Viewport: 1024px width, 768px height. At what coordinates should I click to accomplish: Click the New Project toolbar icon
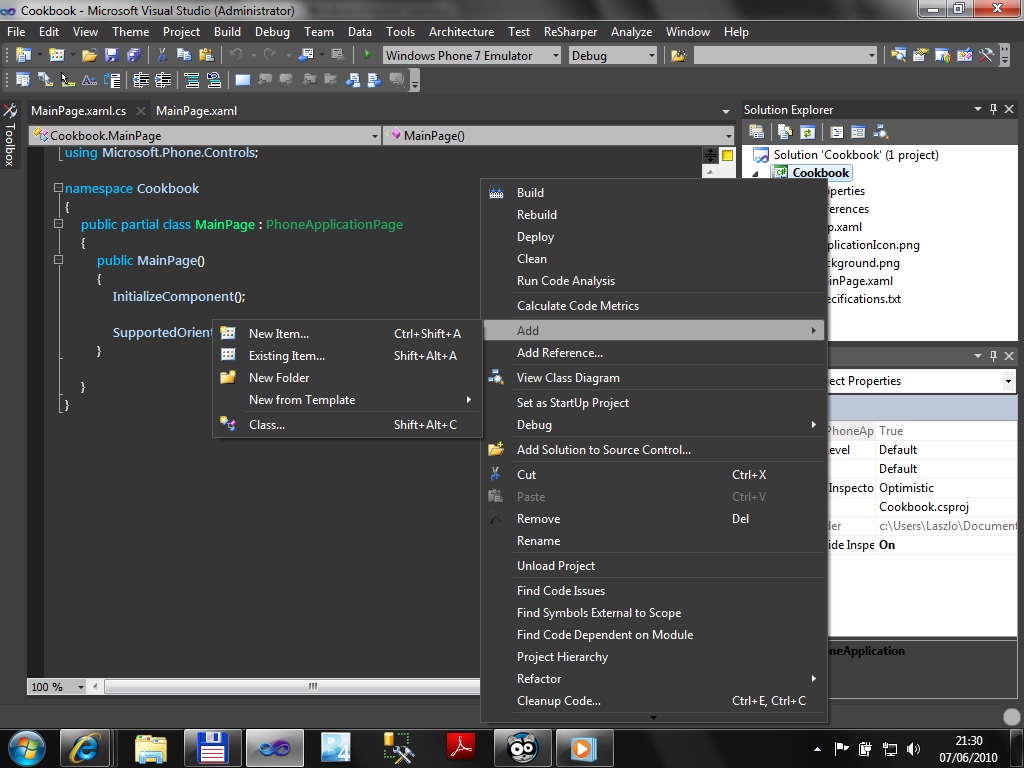[x=24, y=56]
